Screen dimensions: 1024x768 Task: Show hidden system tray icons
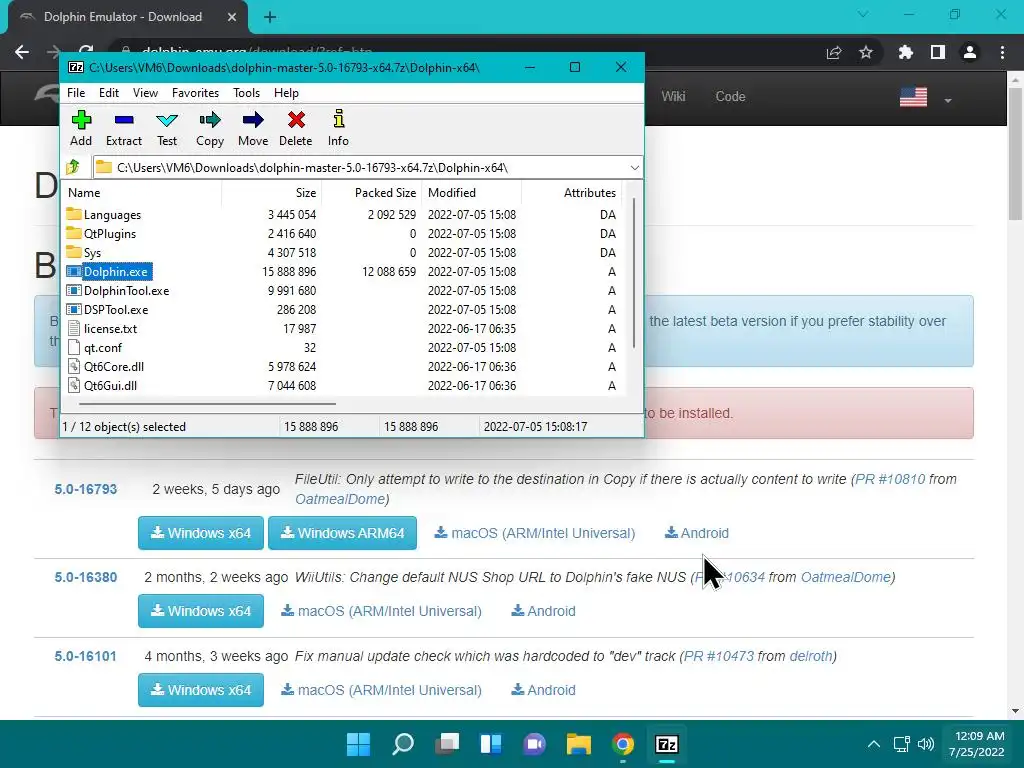[x=874, y=744]
